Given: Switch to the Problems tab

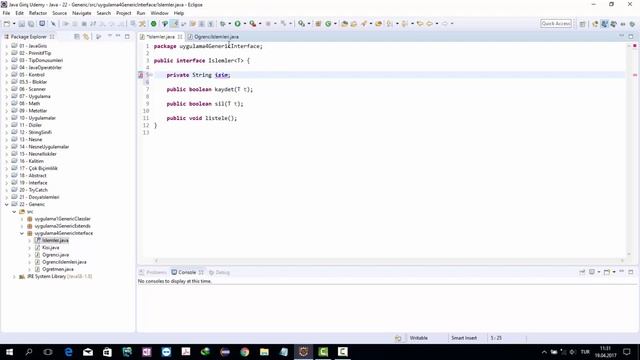Looking at the screenshot, I should [153, 272].
